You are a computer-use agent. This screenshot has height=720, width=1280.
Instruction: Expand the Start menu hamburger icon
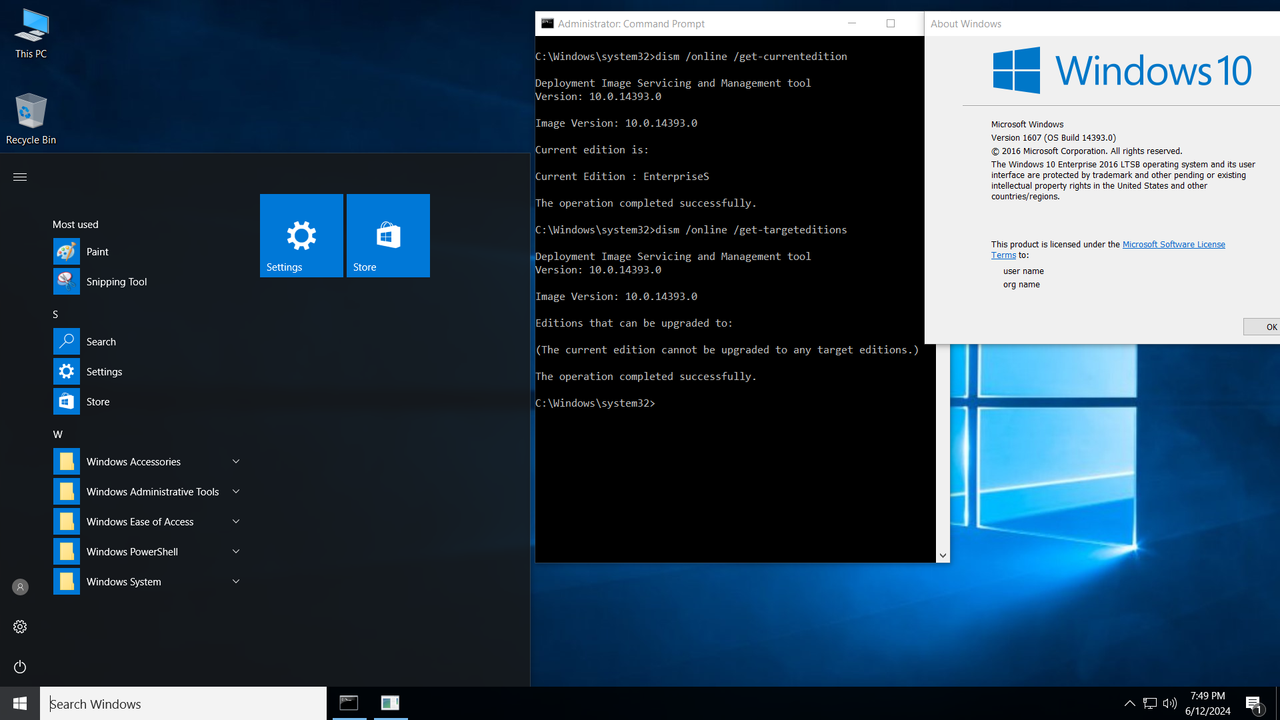[20, 177]
